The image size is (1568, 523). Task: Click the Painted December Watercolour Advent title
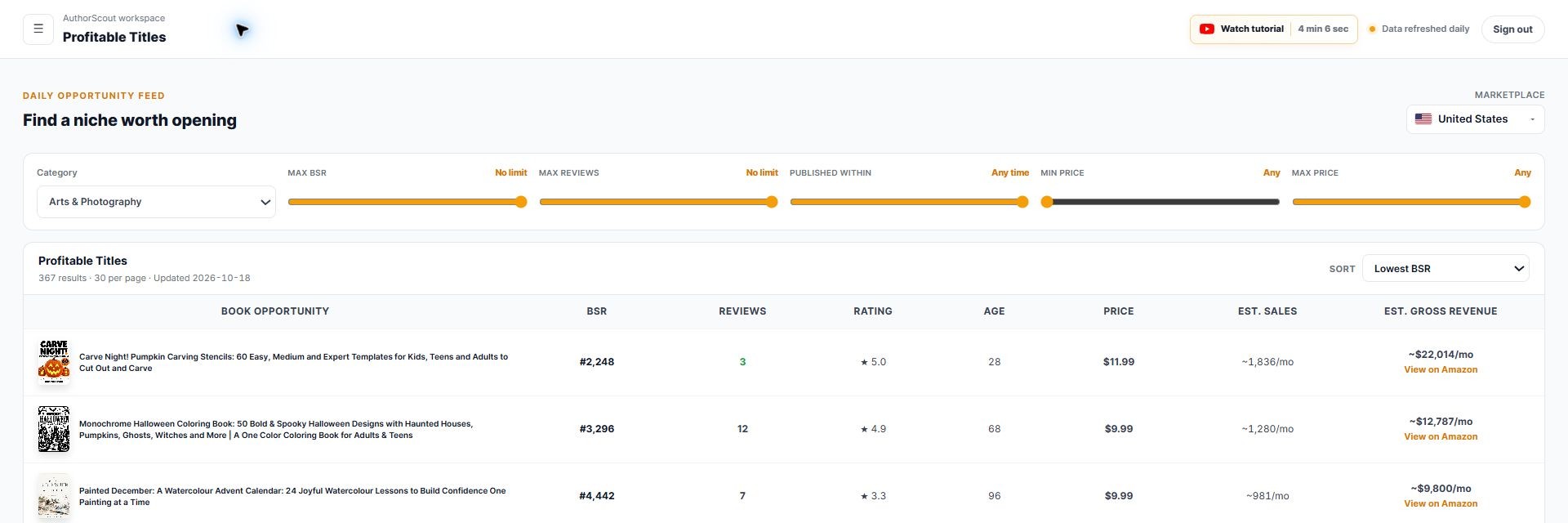(292, 497)
